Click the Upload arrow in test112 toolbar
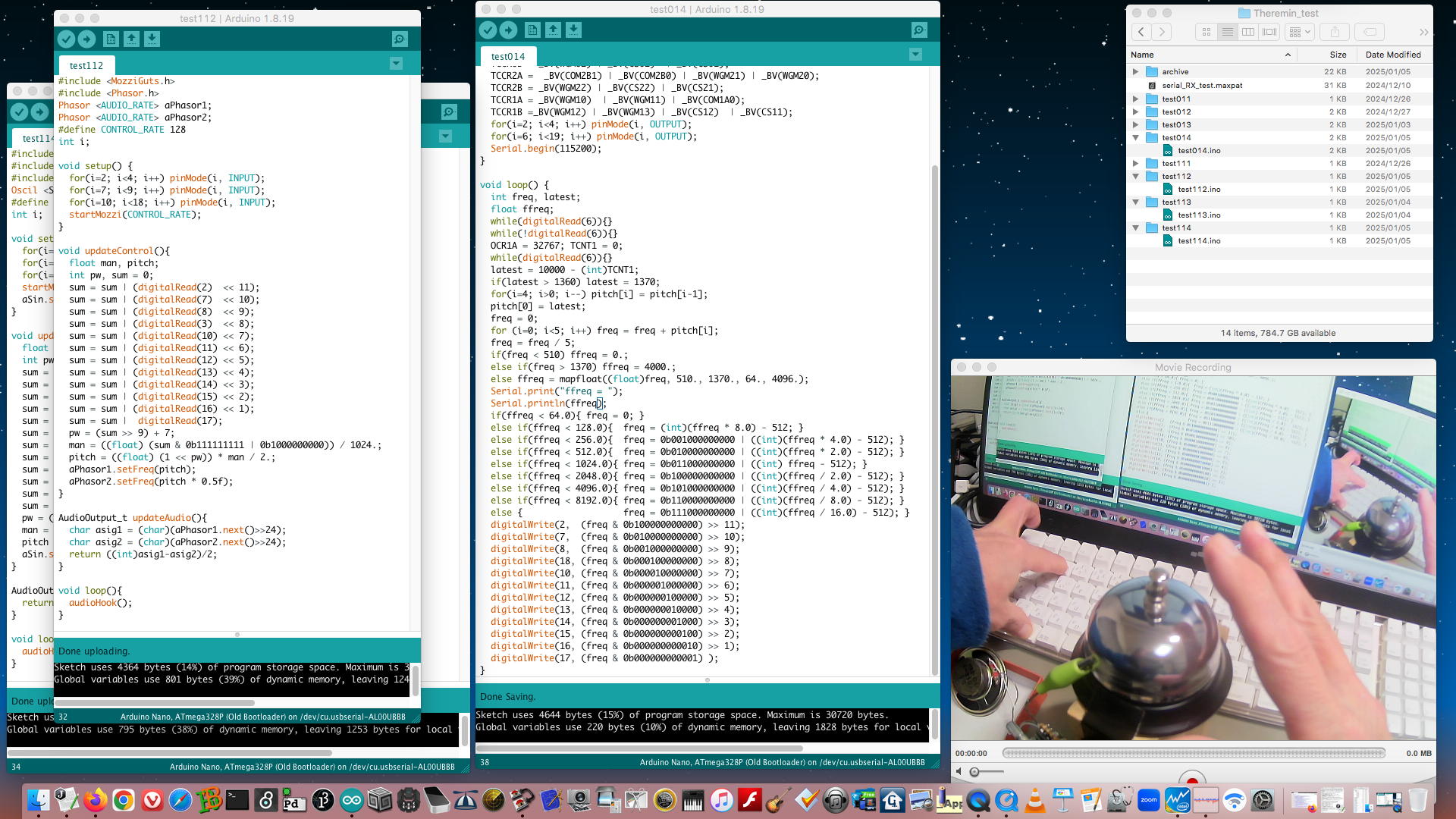Screen dimensions: 1456x819 tap(86, 39)
